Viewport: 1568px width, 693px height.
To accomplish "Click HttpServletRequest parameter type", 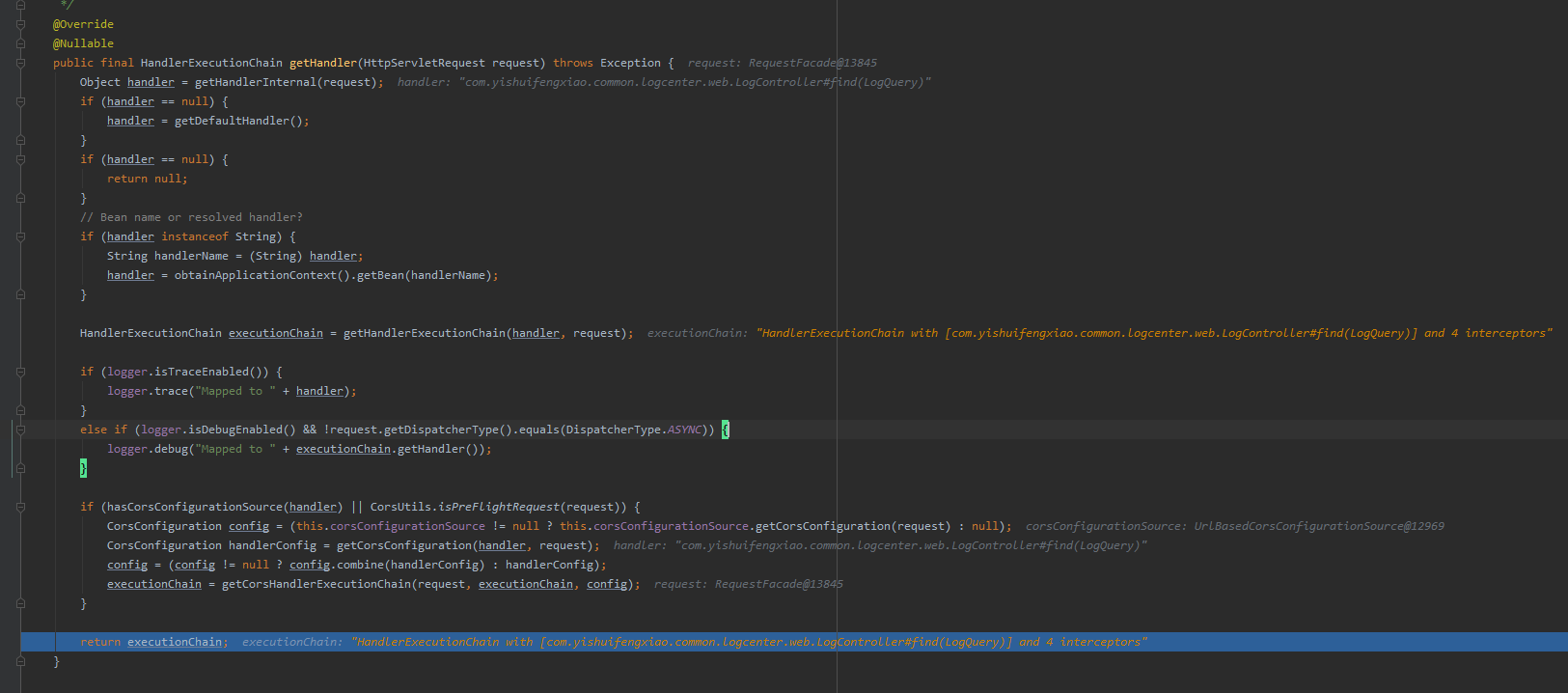I will (425, 63).
